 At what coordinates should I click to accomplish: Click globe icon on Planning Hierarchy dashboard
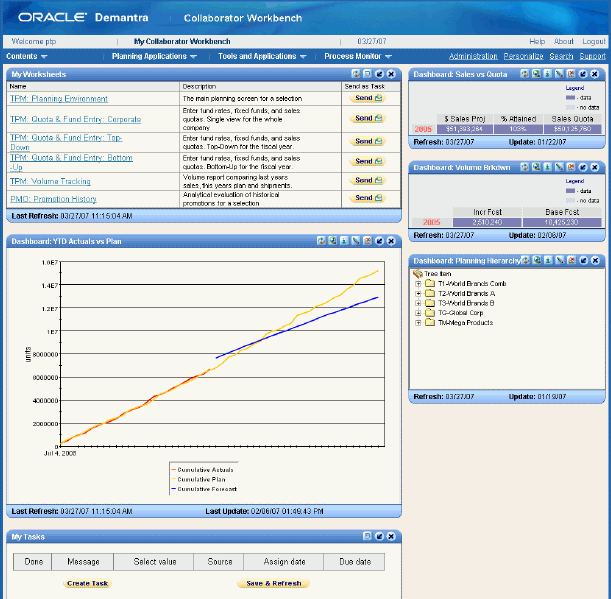click(537, 260)
